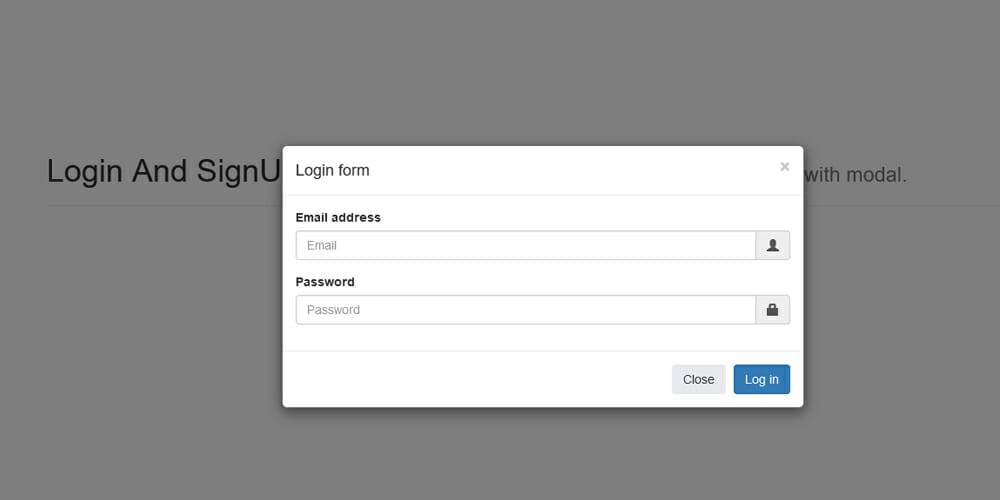Submit with the blue Log in button
This screenshot has width=1000, height=500.
761,379
